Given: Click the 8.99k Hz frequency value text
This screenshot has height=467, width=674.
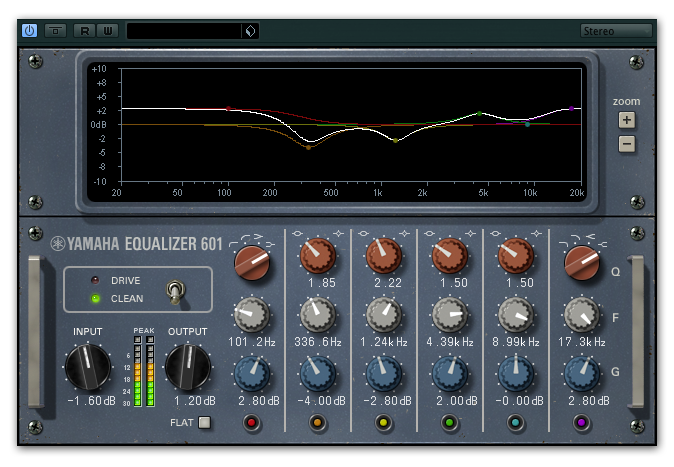Looking at the screenshot, I should click(515, 342).
